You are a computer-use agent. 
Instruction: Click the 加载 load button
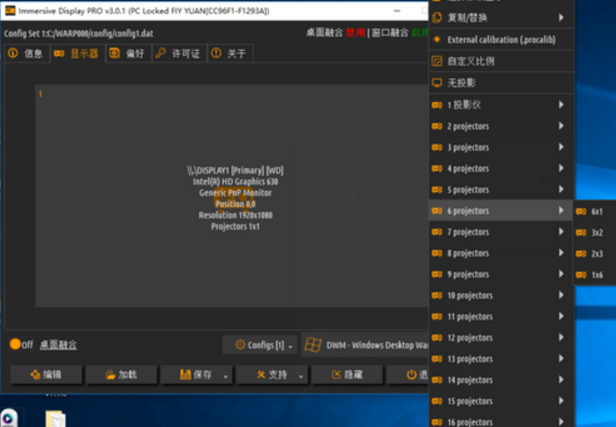[x=121, y=374]
